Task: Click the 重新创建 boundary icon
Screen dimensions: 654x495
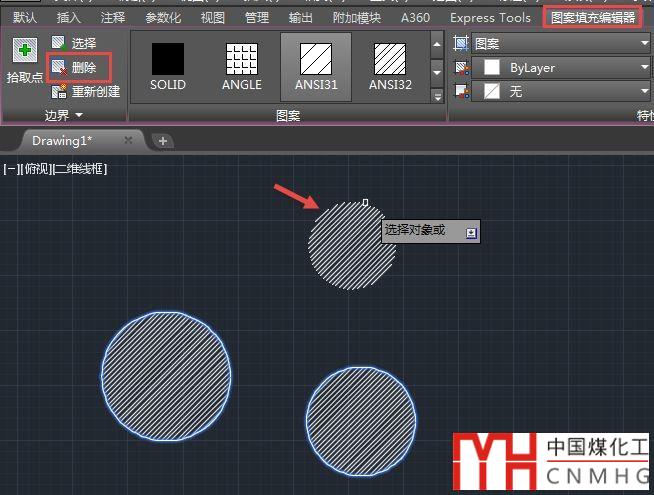Action: click(59, 91)
